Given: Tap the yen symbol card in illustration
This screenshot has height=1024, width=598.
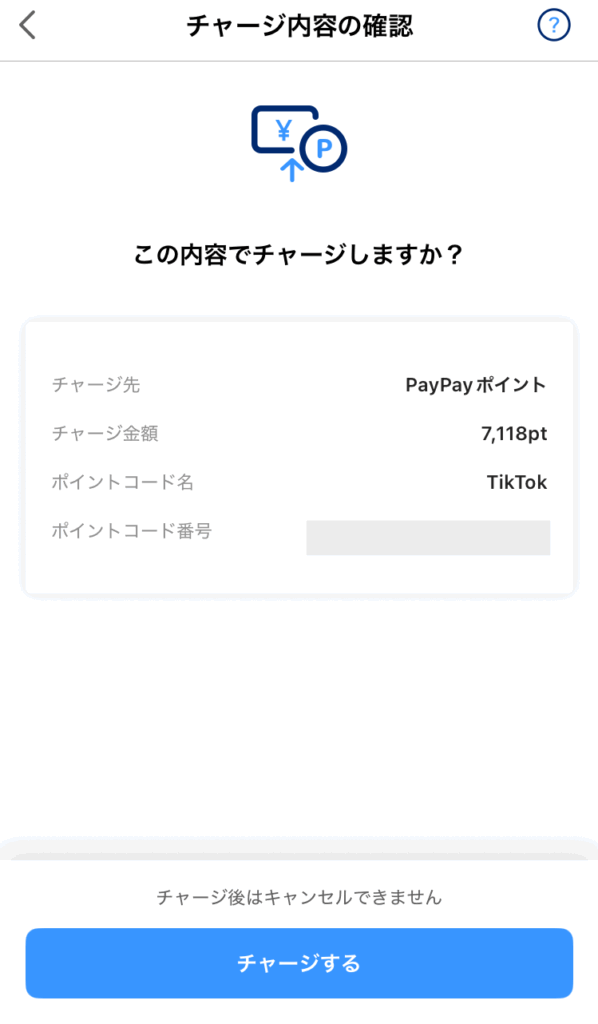Looking at the screenshot, I should click(x=283, y=130).
